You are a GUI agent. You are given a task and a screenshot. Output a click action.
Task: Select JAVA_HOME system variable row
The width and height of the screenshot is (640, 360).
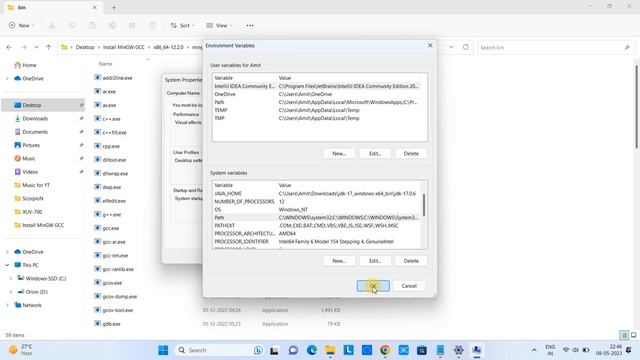coord(317,193)
